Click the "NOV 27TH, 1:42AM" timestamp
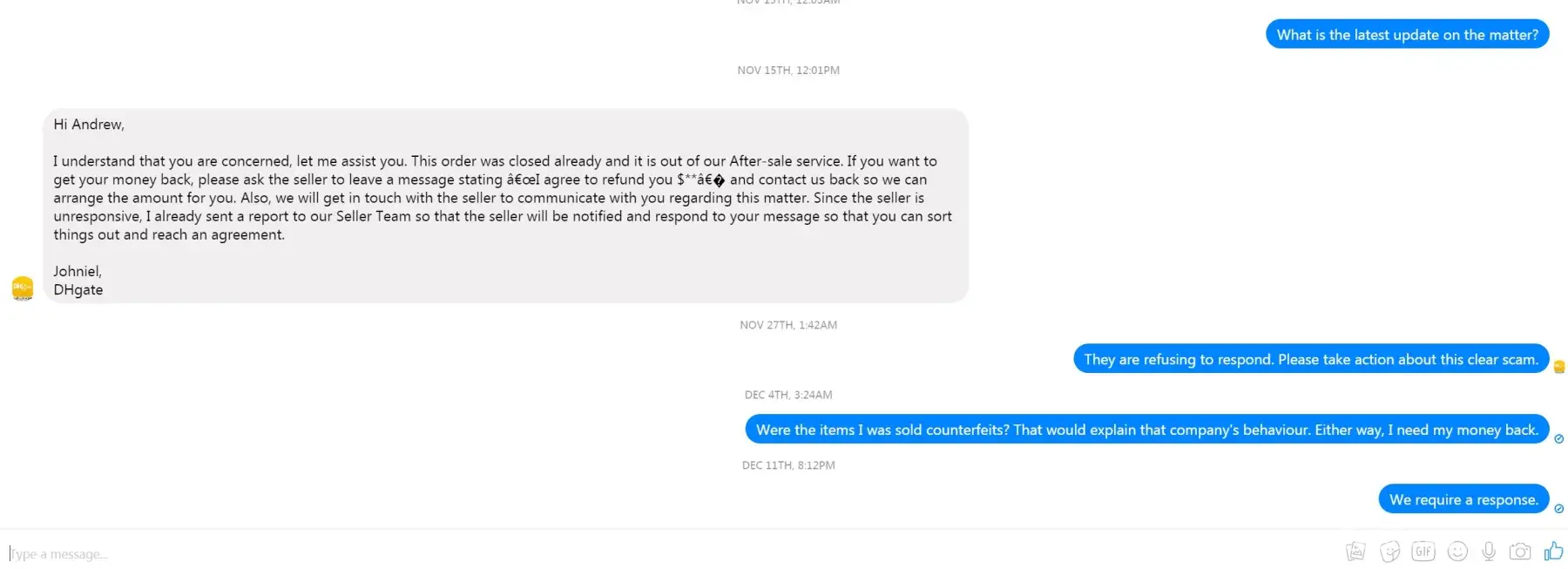The image size is (1568, 569). (x=788, y=325)
